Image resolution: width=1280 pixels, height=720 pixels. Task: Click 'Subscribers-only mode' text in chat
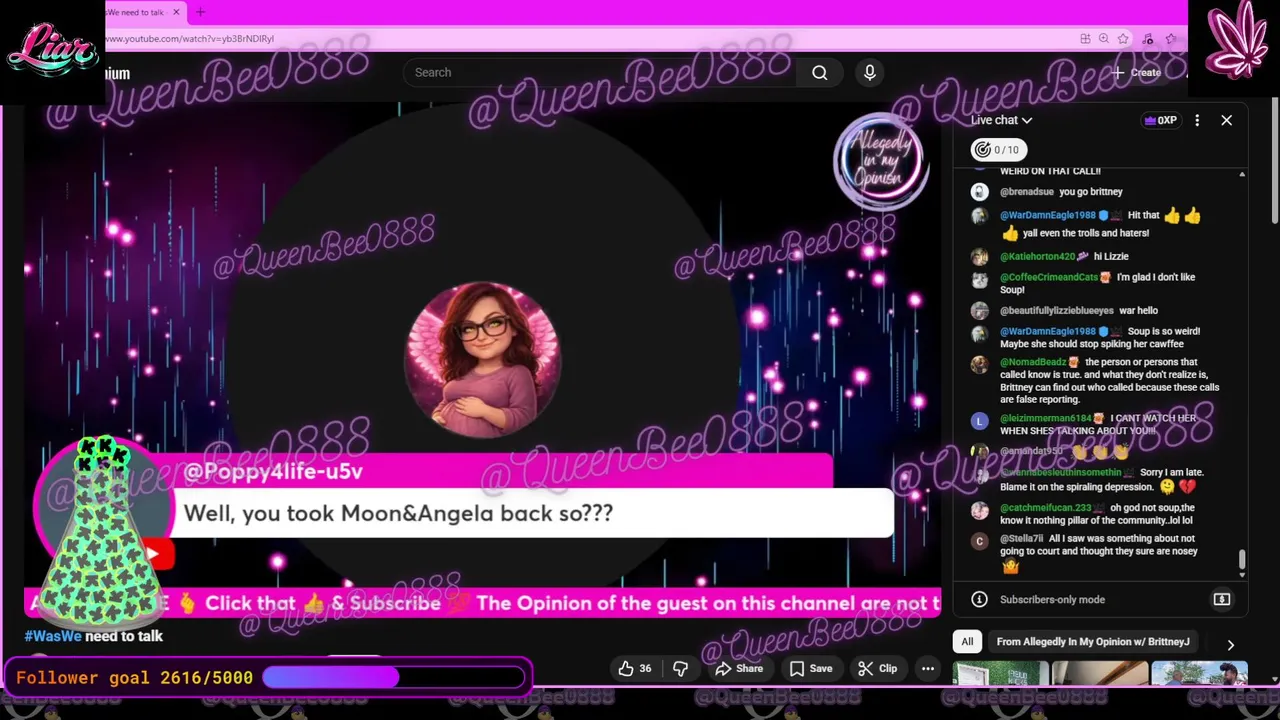[x=1052, y=600]
